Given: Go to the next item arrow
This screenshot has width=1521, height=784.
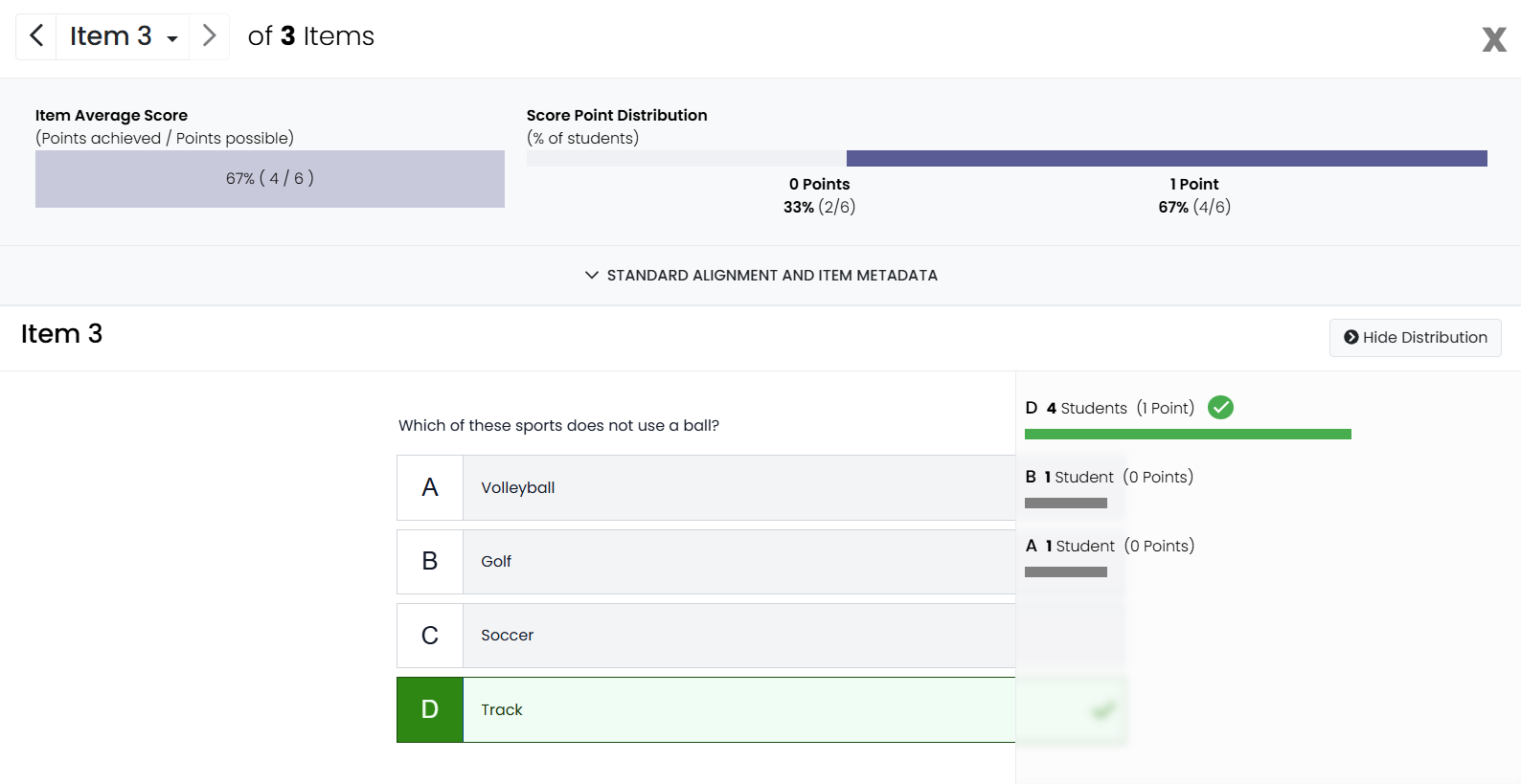Looking at the screenshot, I should tap(209, 36).
